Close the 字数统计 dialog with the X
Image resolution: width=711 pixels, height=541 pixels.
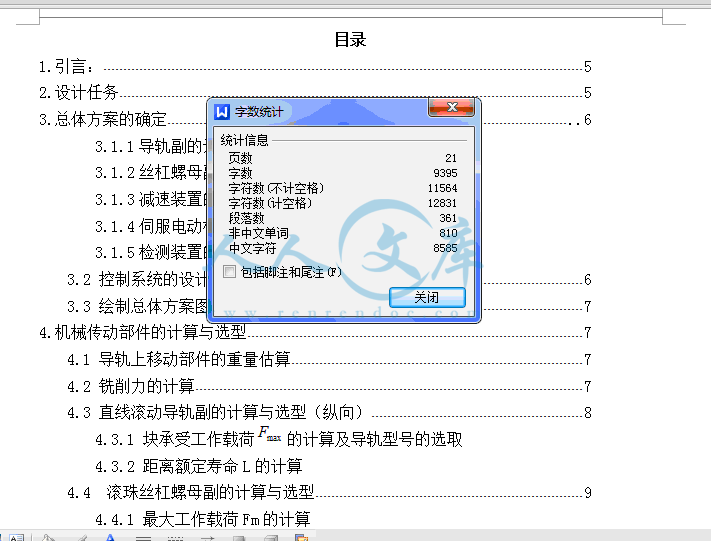coord(451,107)
